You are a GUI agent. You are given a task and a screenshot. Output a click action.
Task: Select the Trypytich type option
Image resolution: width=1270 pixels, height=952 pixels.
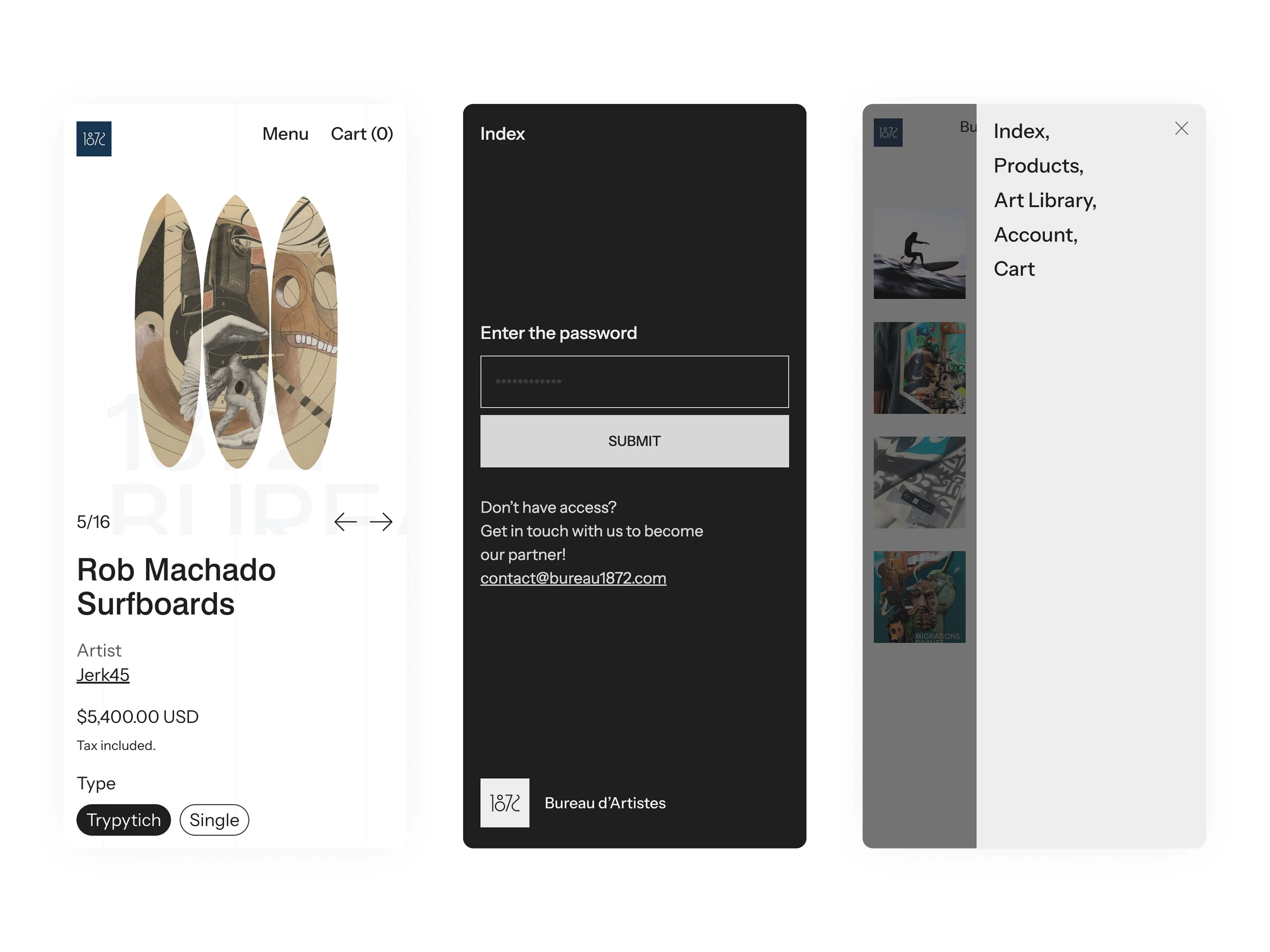(123, 820)
